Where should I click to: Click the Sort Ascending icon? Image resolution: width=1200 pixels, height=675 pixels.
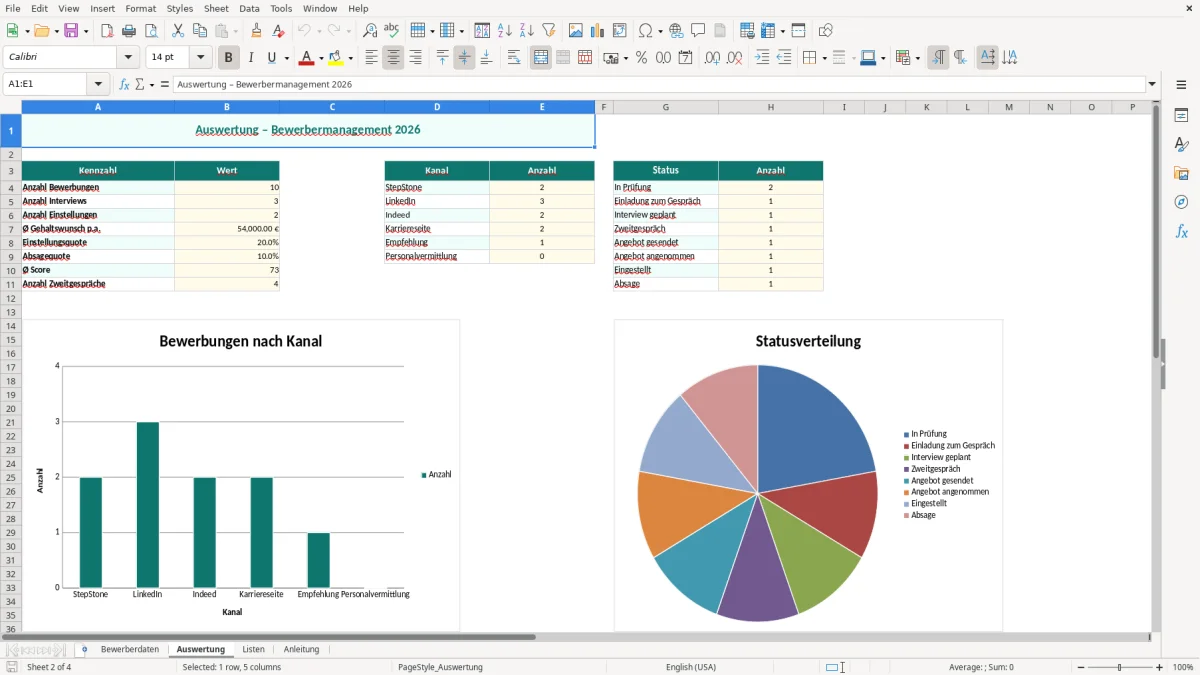(505, 31)
